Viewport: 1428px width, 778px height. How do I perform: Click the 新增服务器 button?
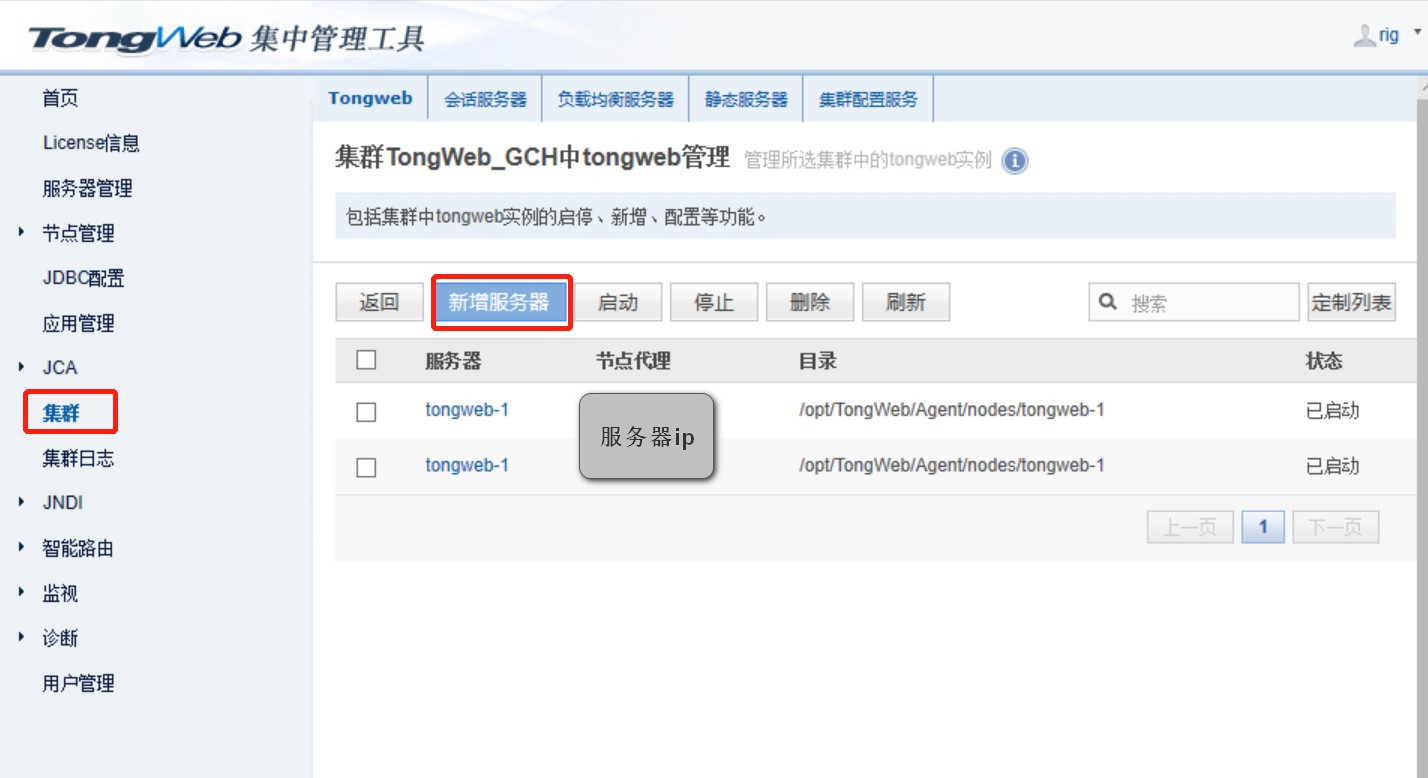pos(498,302)
